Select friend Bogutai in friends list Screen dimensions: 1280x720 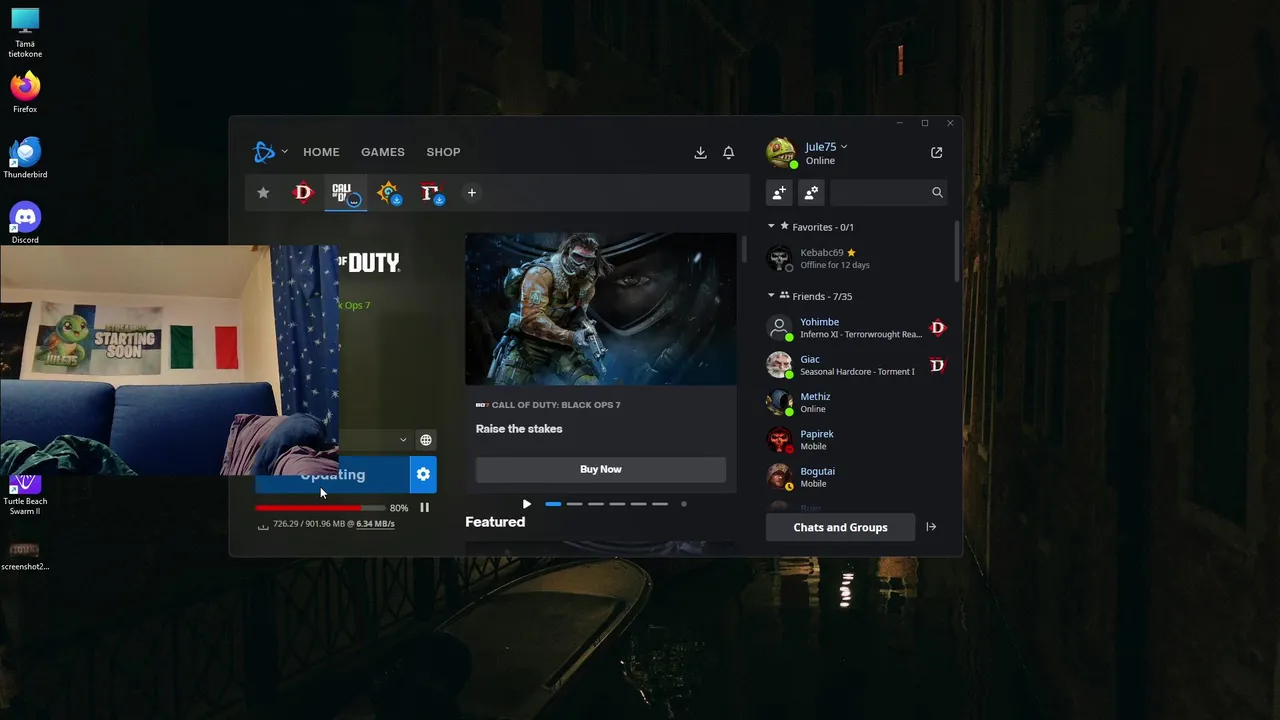(x=857, y=477)
